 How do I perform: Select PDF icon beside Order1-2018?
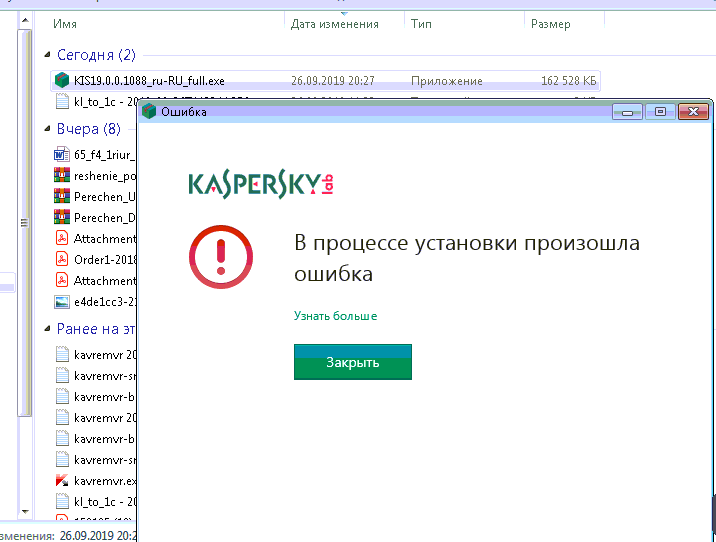click(x=62, y=259)
